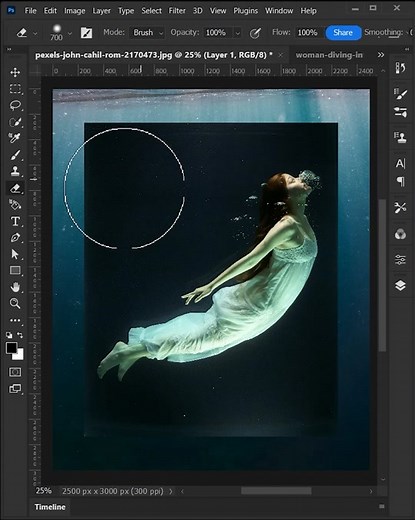Switch to the woman-diving-in document tab

[x=329, y=55]
